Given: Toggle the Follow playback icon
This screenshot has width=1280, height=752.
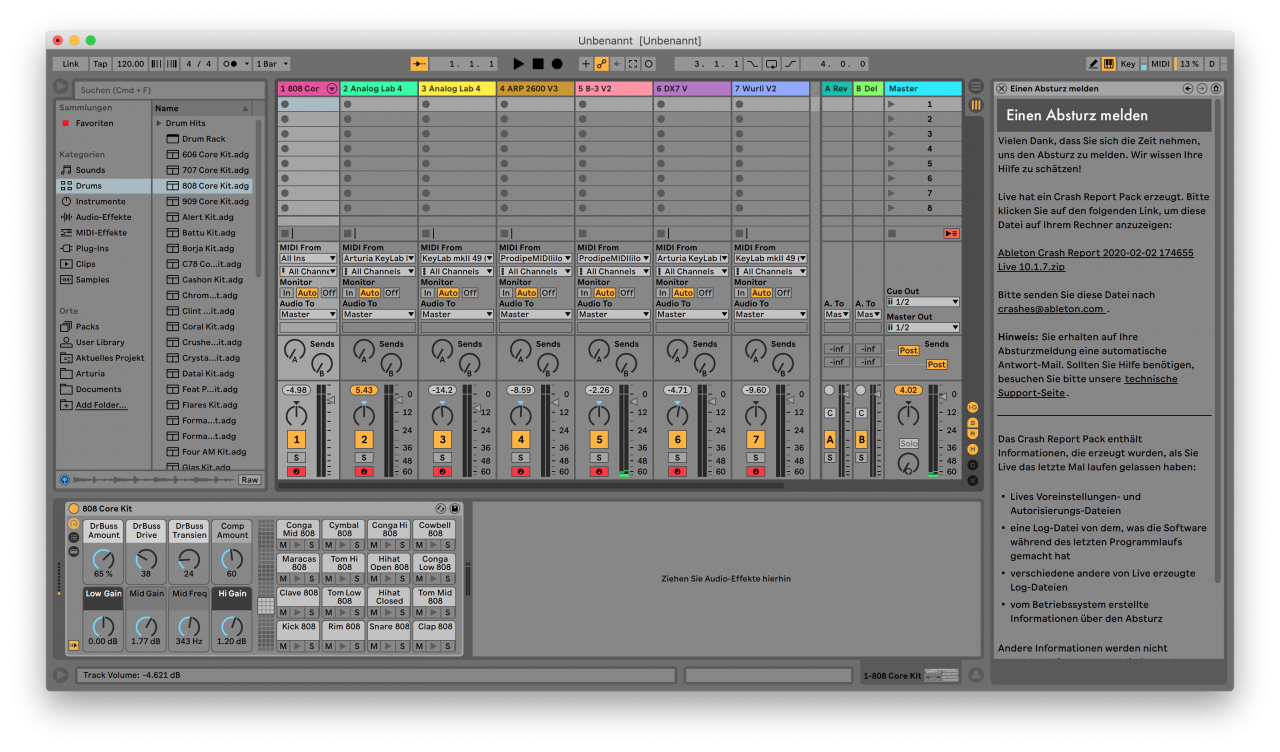Looking at the screenshot, I should coord(420,63).
